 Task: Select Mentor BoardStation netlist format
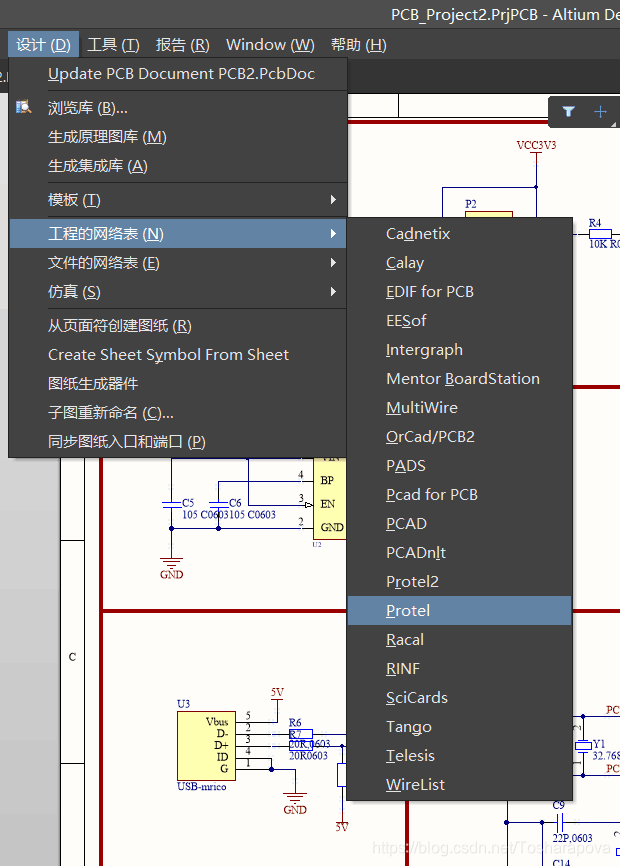[459, 379]
